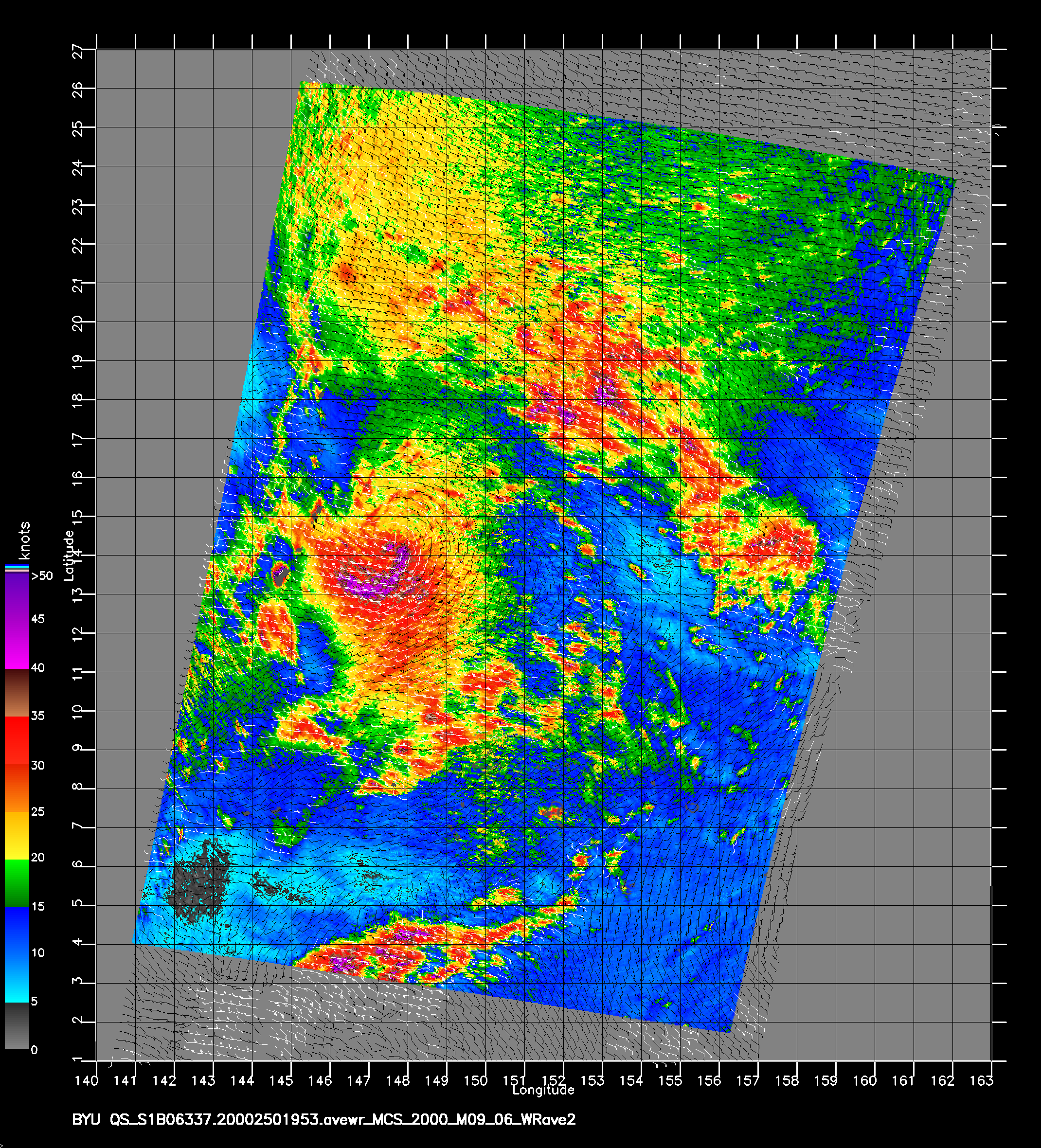The width and height of the screenshot is (1041, 1148).
Task: Click the dark blue band on the colorbar
Action: (x=17, y=931)
